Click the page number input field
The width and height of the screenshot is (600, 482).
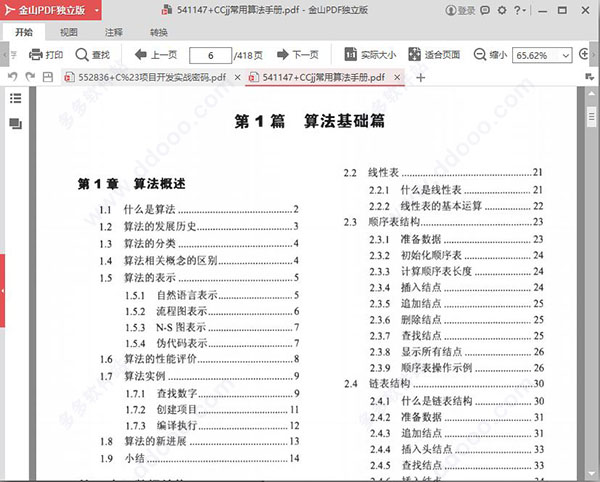(210, 56)
